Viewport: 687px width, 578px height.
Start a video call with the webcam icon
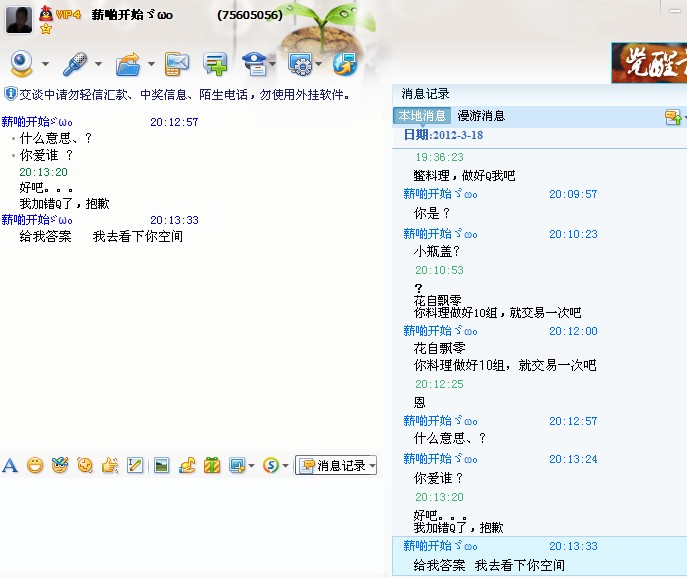coord(21,64)
